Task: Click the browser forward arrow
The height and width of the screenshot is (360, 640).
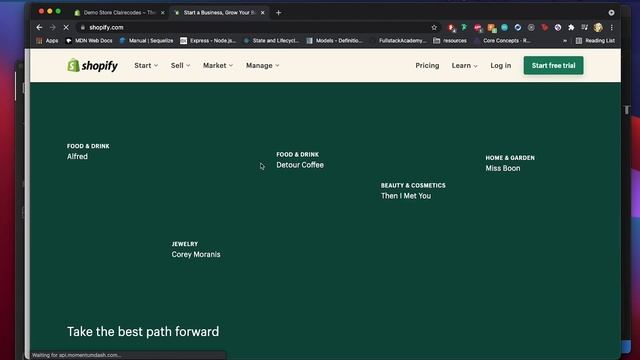Action: pyautogui.click(x=53, y=27)
